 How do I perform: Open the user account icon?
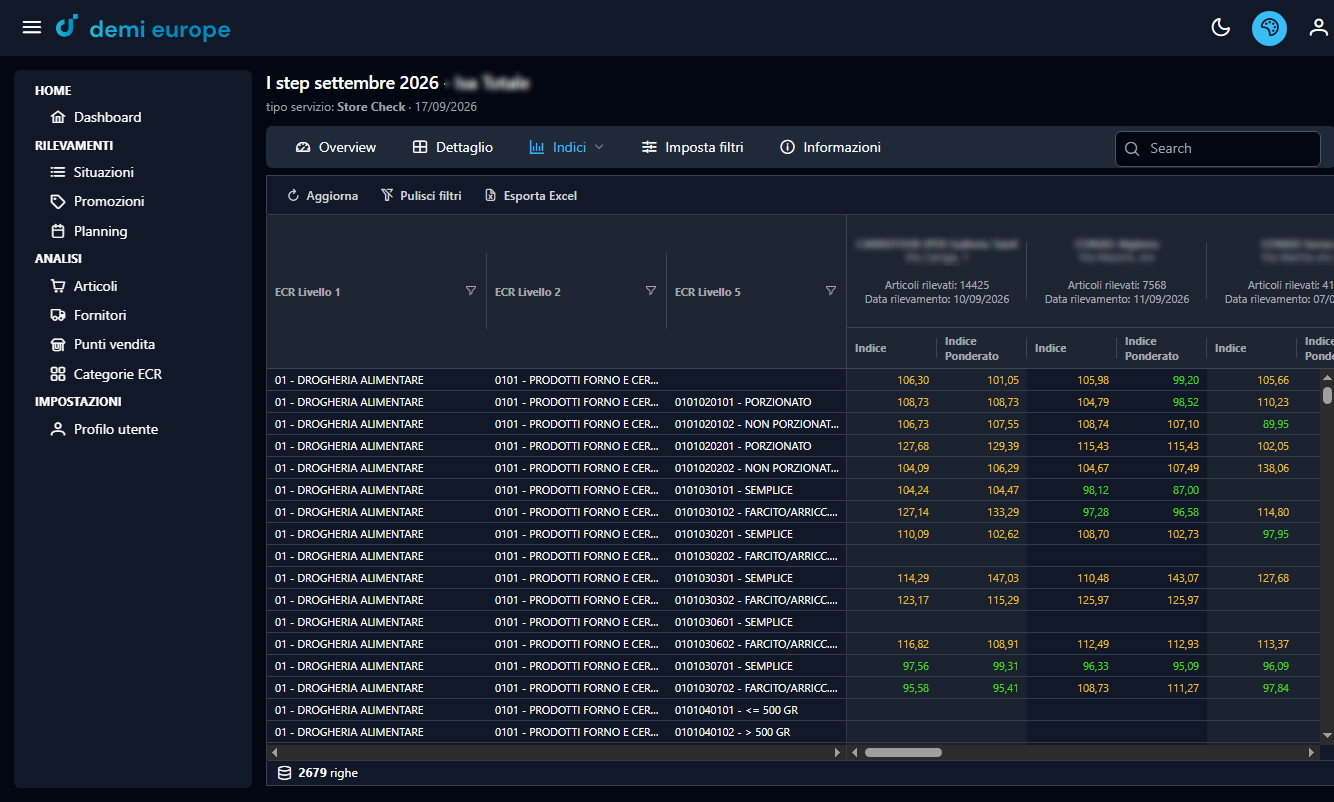[x=1319, y=28]
